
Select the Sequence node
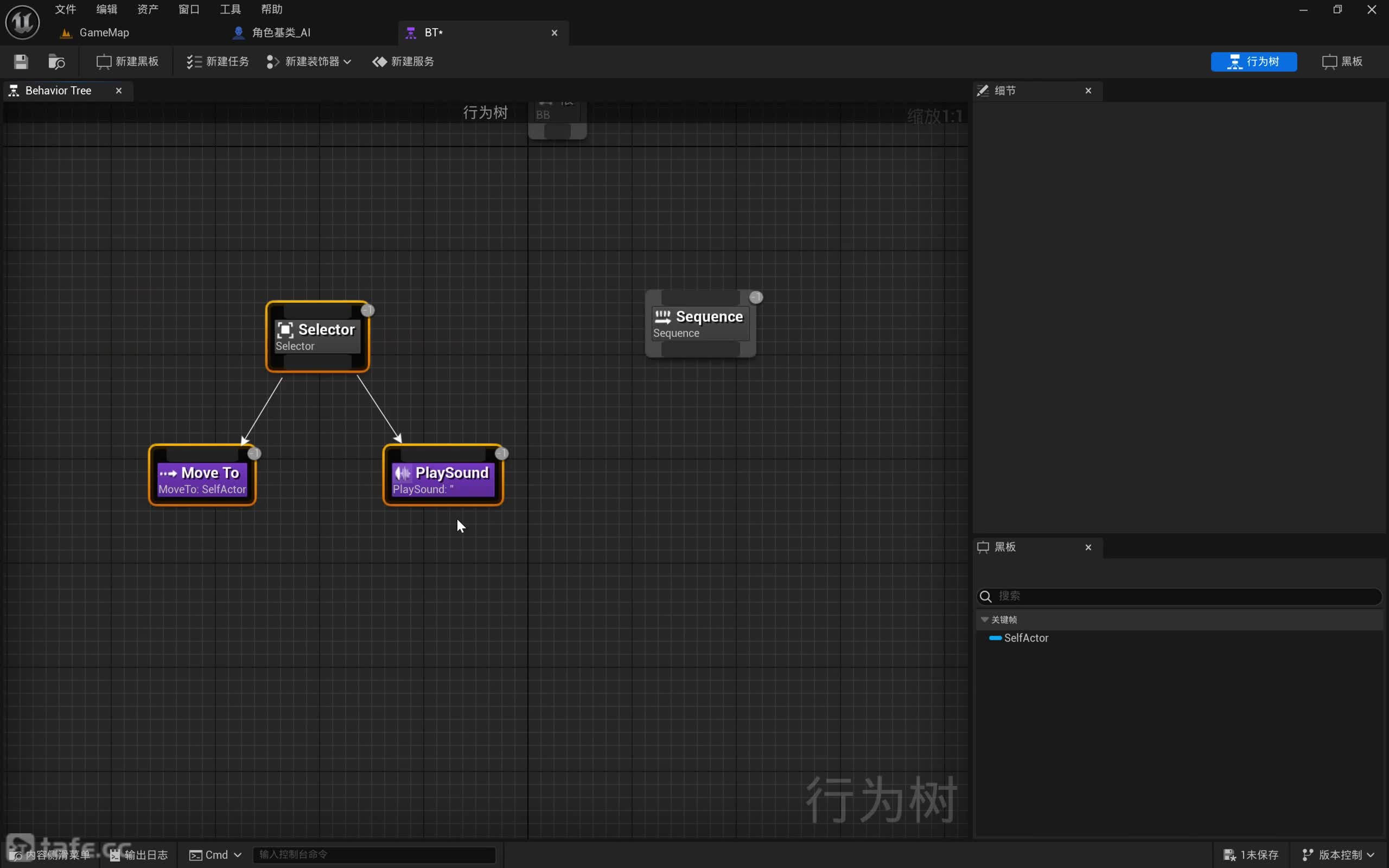tap(700, 324)
